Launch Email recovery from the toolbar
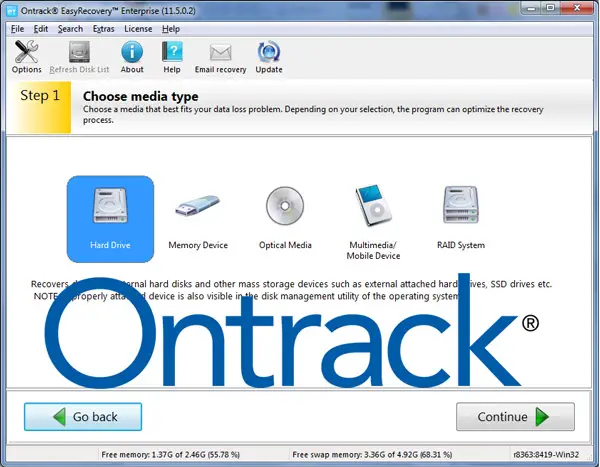Viewport: 600px width, 467px height. (x=220, y=57)
